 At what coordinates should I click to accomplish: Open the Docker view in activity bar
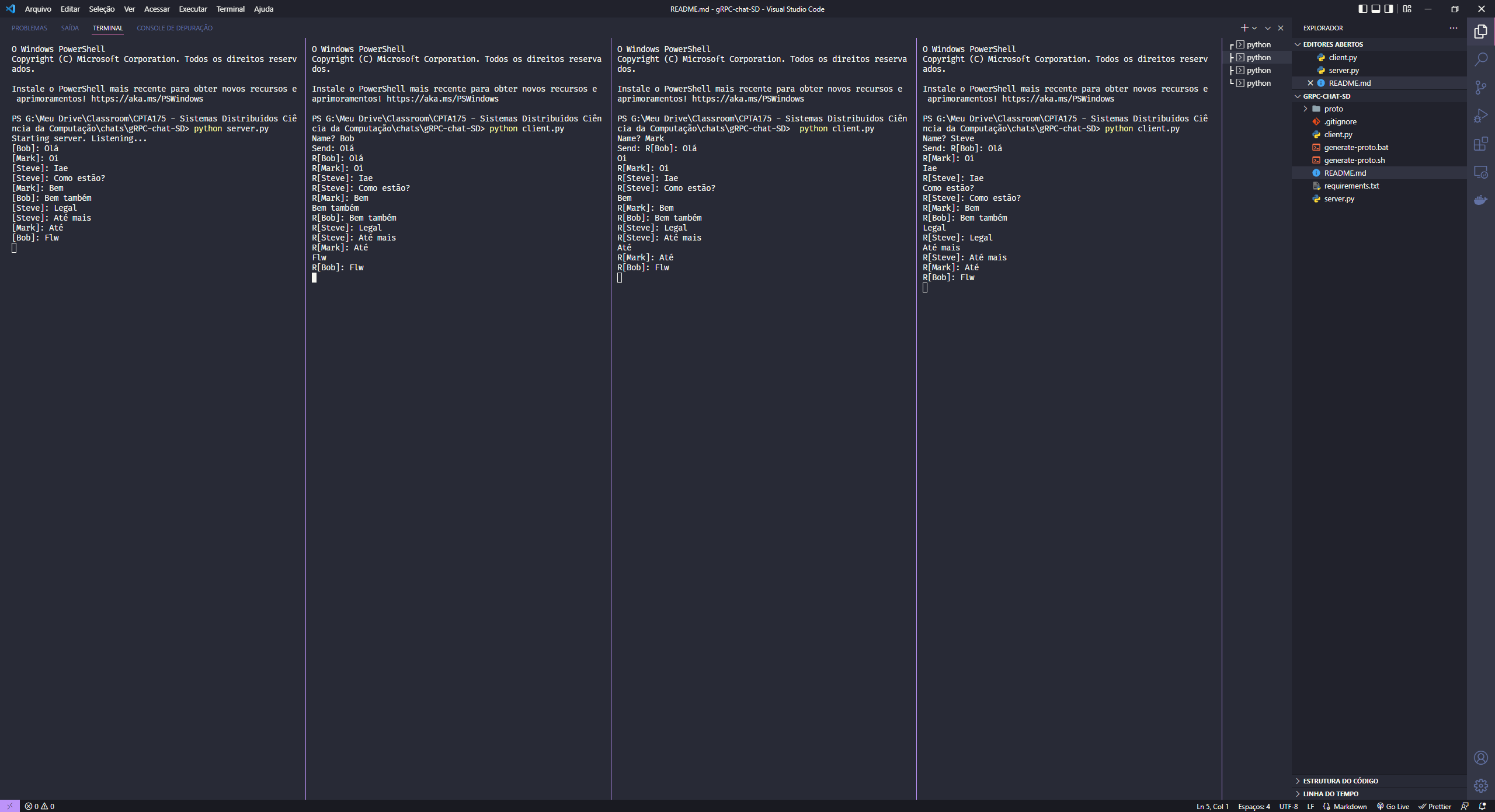(x=1480, y=200)
